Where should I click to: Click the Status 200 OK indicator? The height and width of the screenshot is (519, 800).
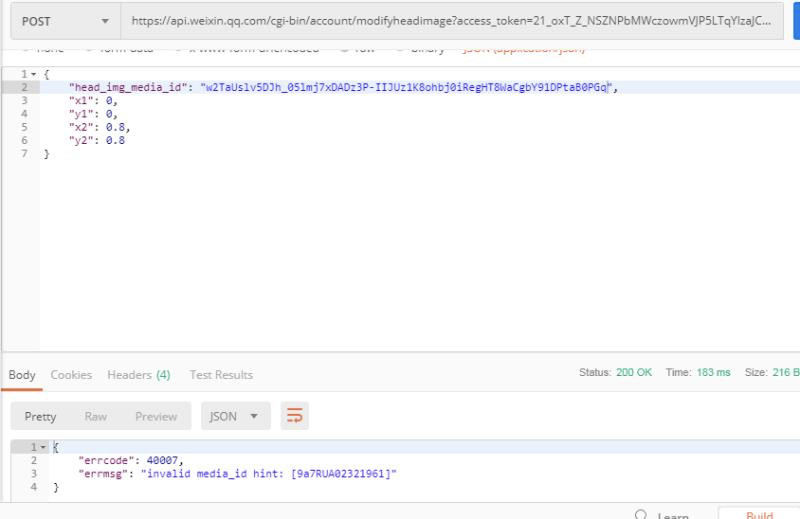[x=615, y=373]
